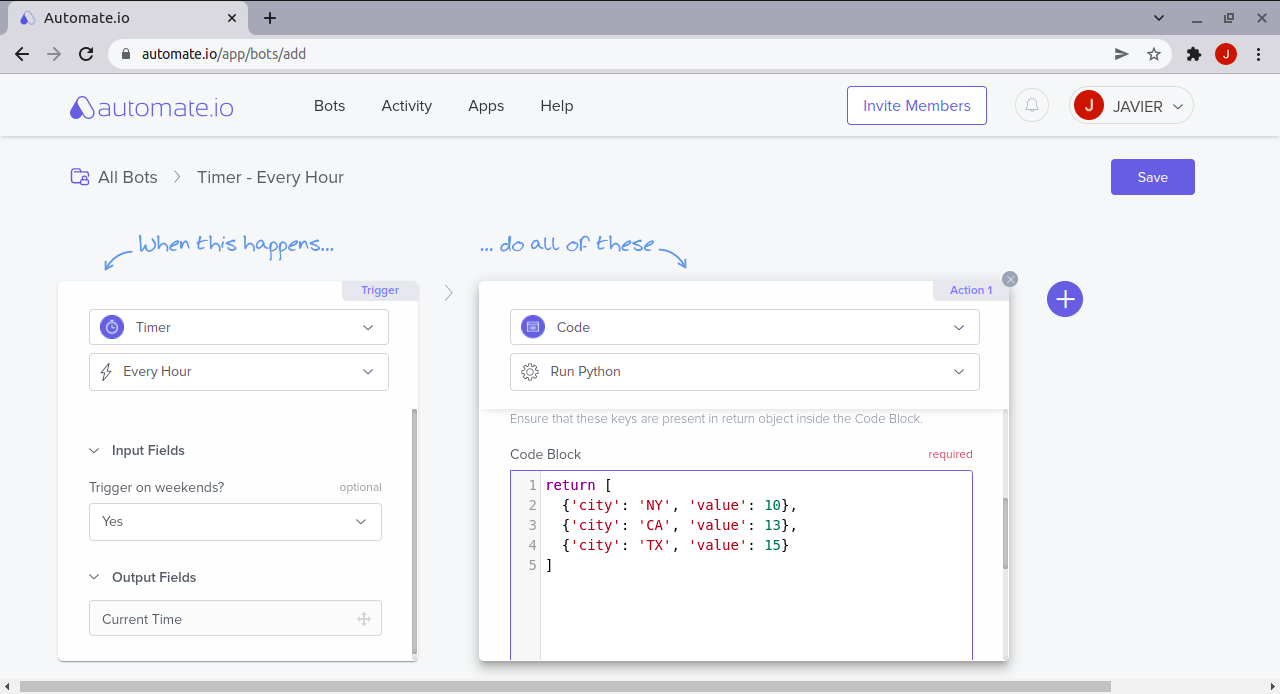Click the Run Python gear icon

pyautogui.click(x=530, y=371)
